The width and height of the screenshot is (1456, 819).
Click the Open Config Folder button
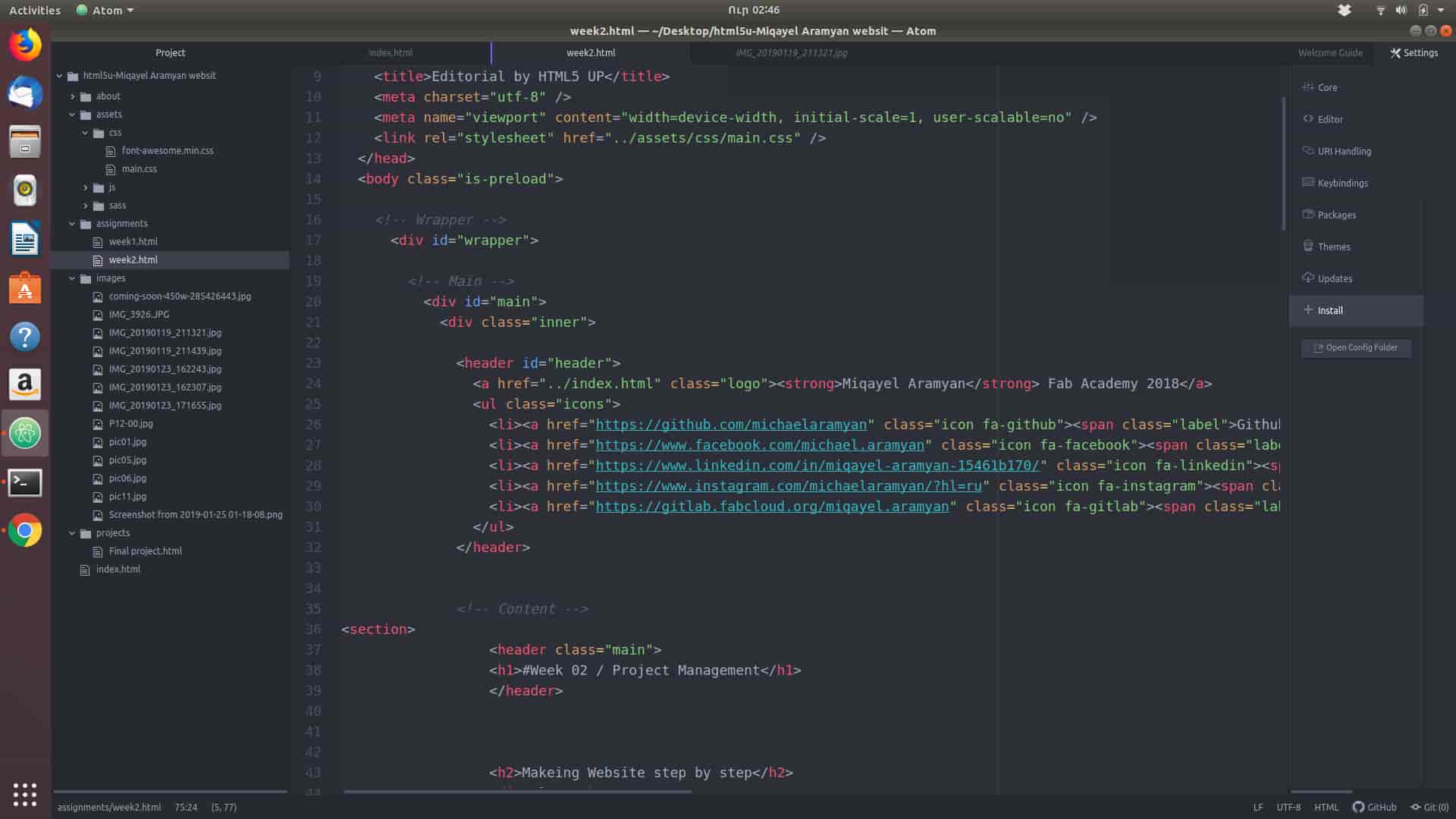coord(1355,347)
